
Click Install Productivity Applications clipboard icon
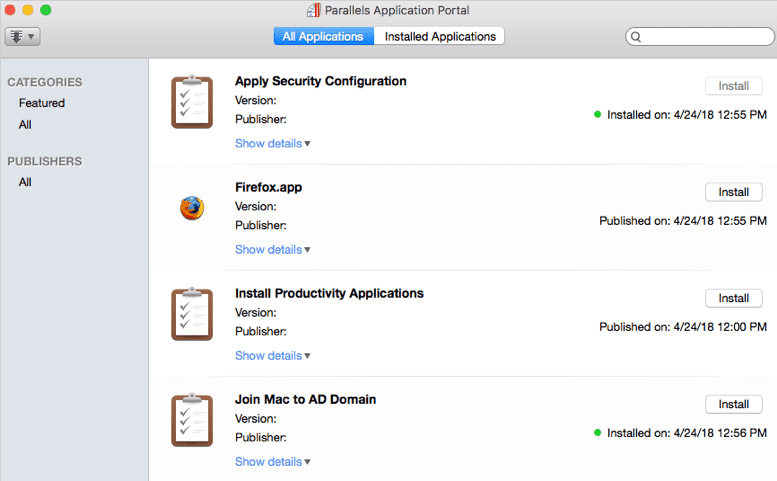192,314
